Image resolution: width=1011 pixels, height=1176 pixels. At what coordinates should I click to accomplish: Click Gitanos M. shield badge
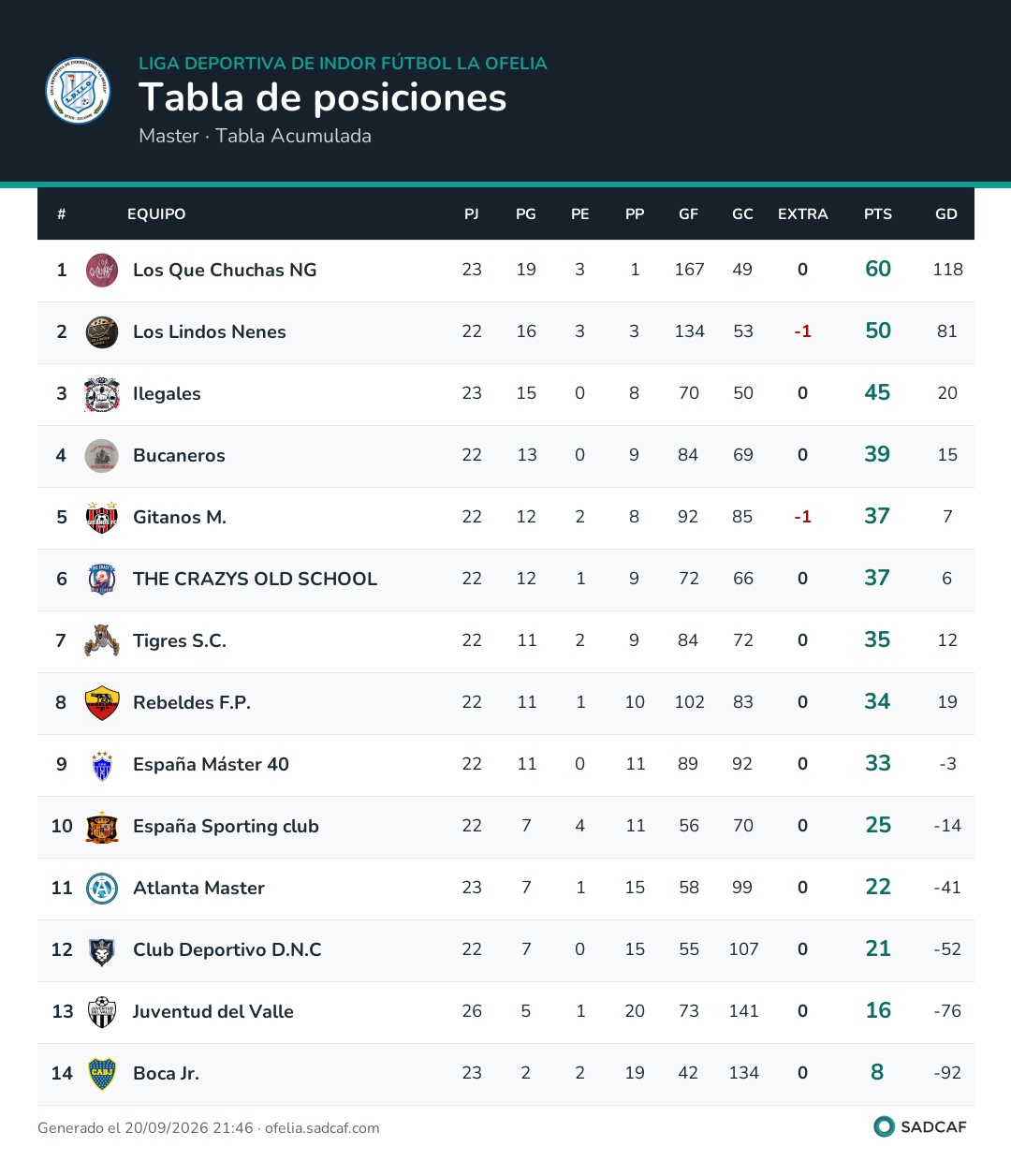(102, 518)
